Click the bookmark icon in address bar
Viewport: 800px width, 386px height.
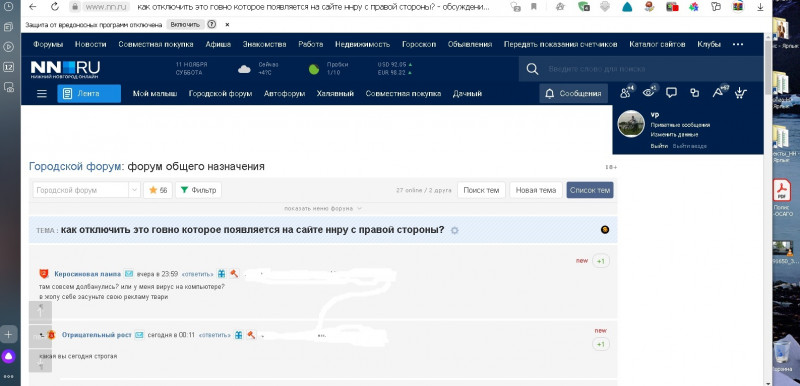(534, 7)
